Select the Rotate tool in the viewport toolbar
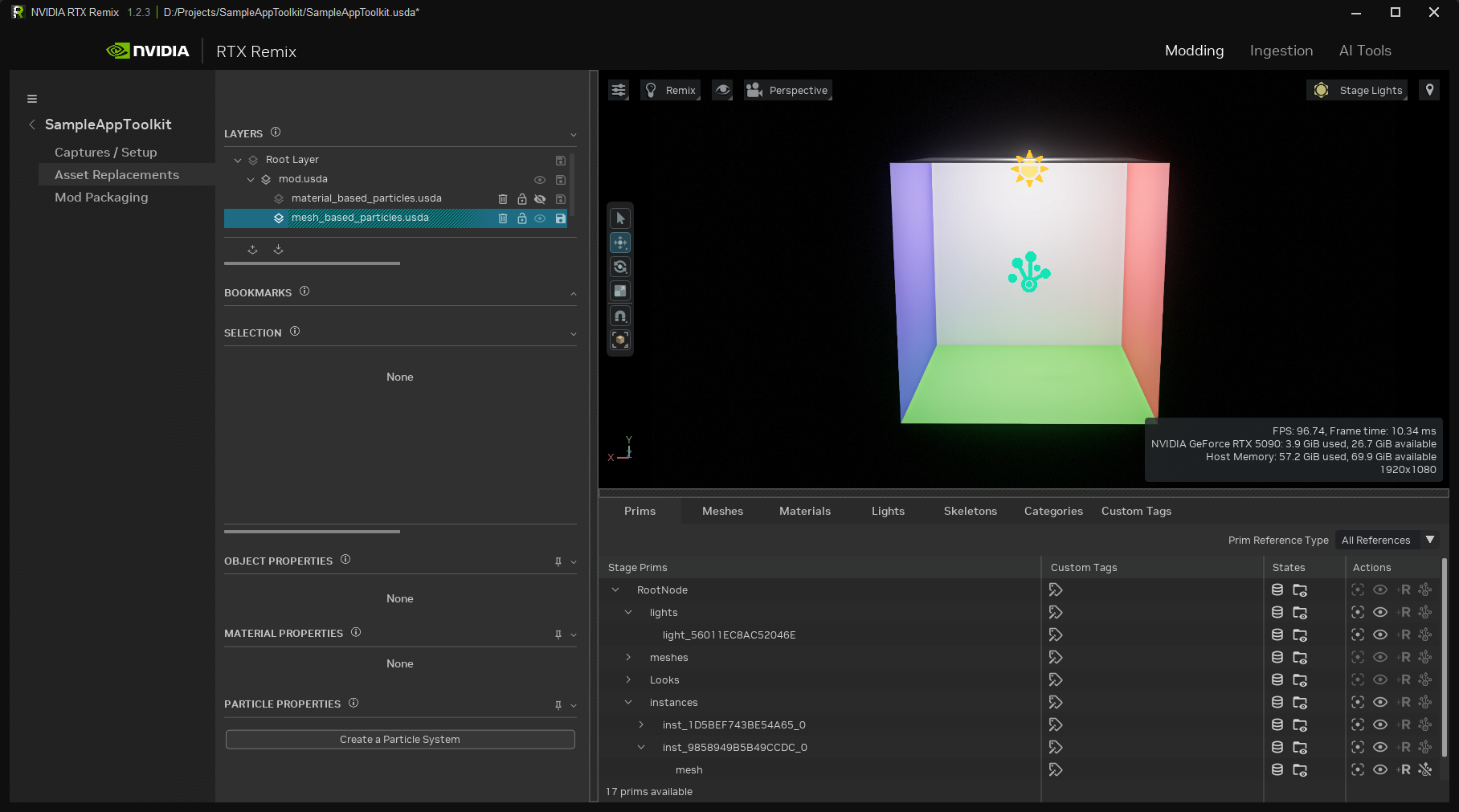This screenshot has width=1459, height=812. (x=619, y=266)
